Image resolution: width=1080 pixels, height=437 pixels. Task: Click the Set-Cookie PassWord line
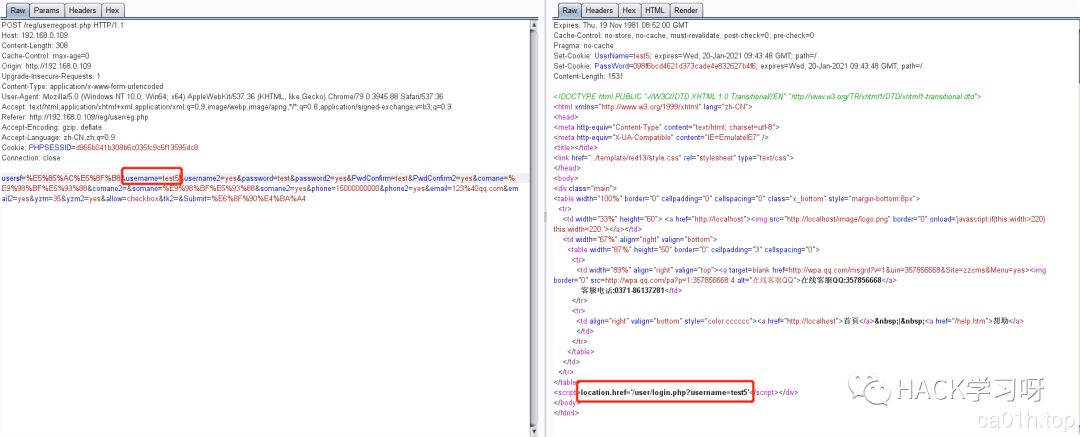[x=738, y=66]
